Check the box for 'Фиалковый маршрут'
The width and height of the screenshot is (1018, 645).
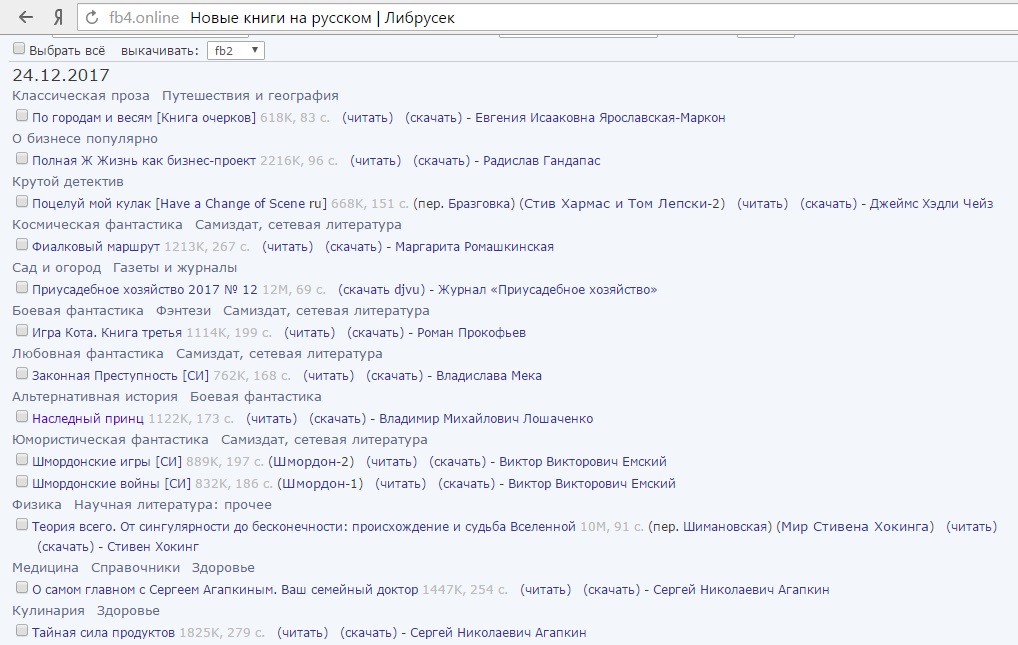(22, 245)
